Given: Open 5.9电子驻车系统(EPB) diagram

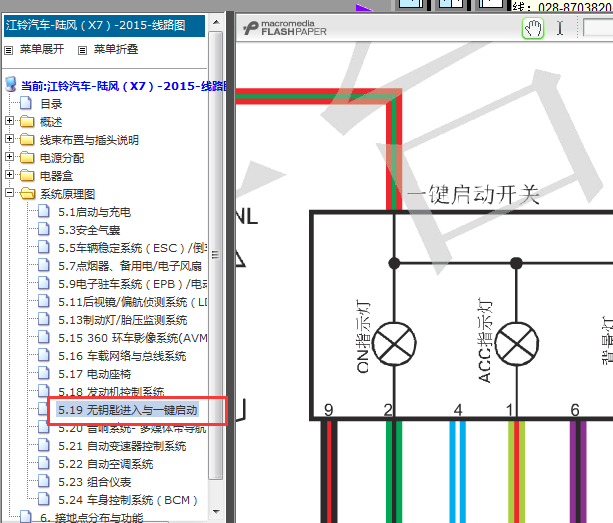Looking at the screenshot, I should click(x=133, y=284).
